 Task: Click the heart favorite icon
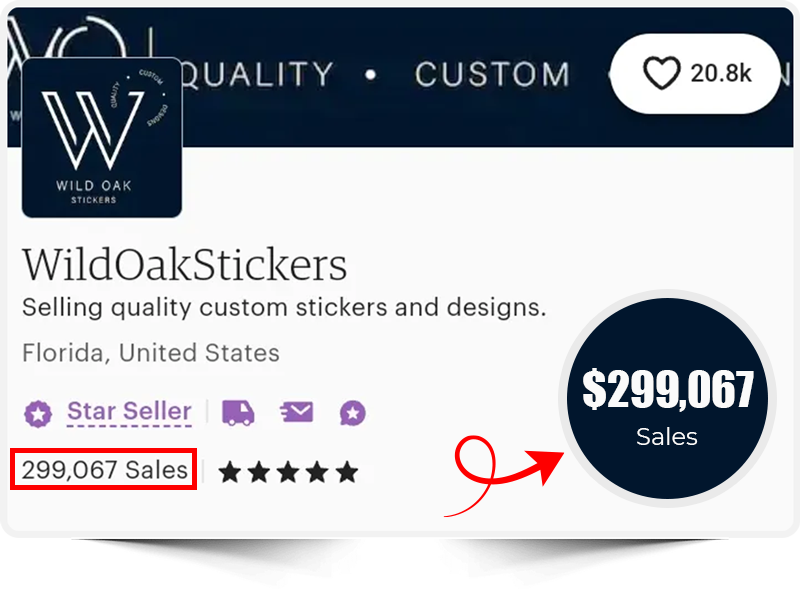661,73
